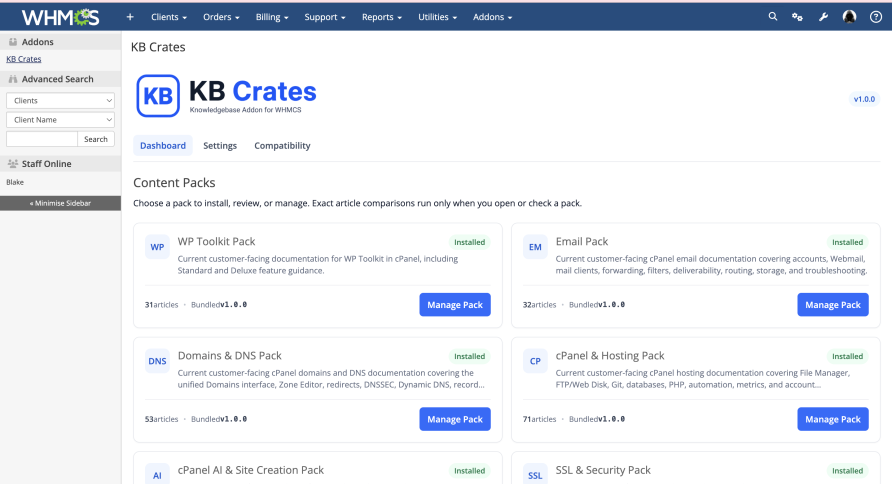Image resolution: width=892 pixels, height=484 pixels.
Task: Click Manage Pack for Domains & DNS Pack
Action: click(x=455, y=419)
